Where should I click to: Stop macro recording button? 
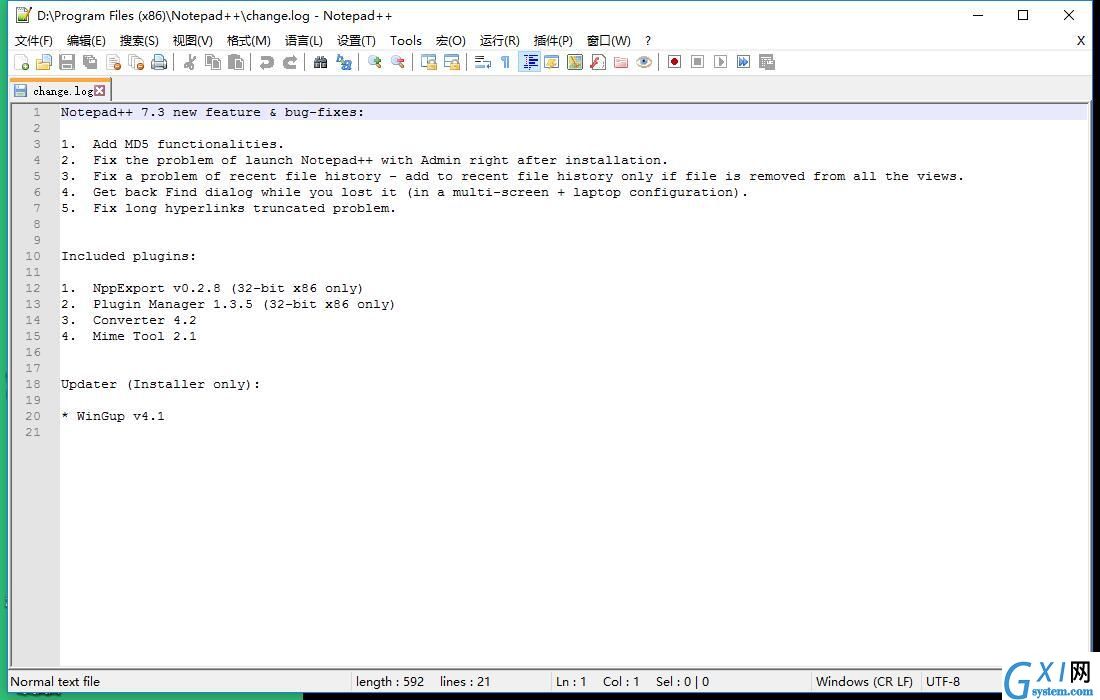click(x=697, y=62)
